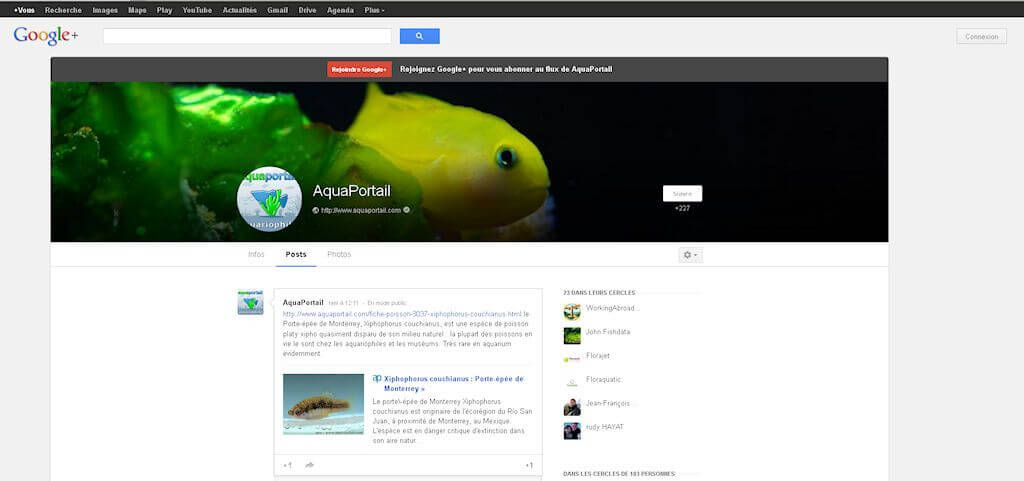
Task: Click the Connexion button
Action: pyautogui.click(x=982, y=37)
